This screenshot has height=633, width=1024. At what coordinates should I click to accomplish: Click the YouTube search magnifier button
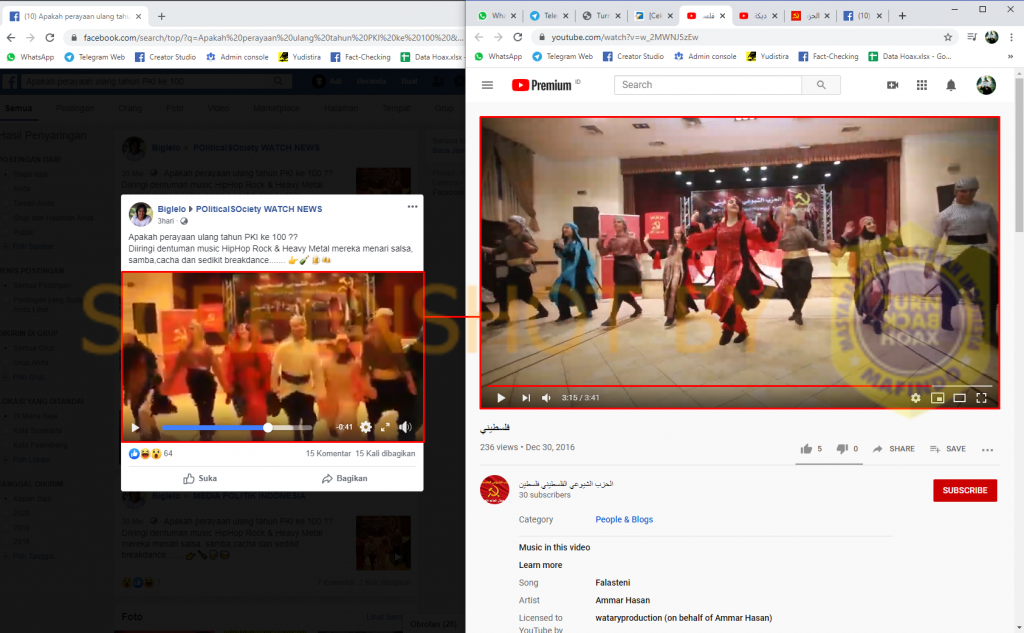tap(821, 86)
